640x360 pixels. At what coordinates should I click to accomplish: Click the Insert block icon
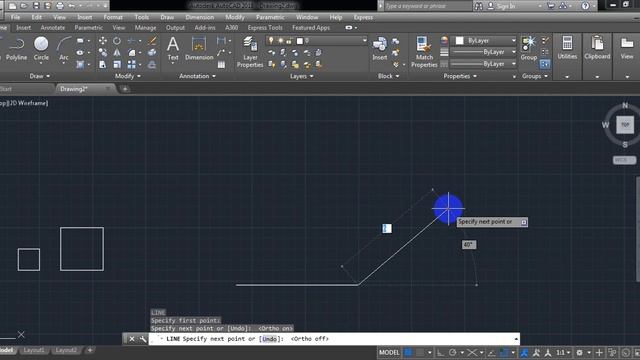380,49
